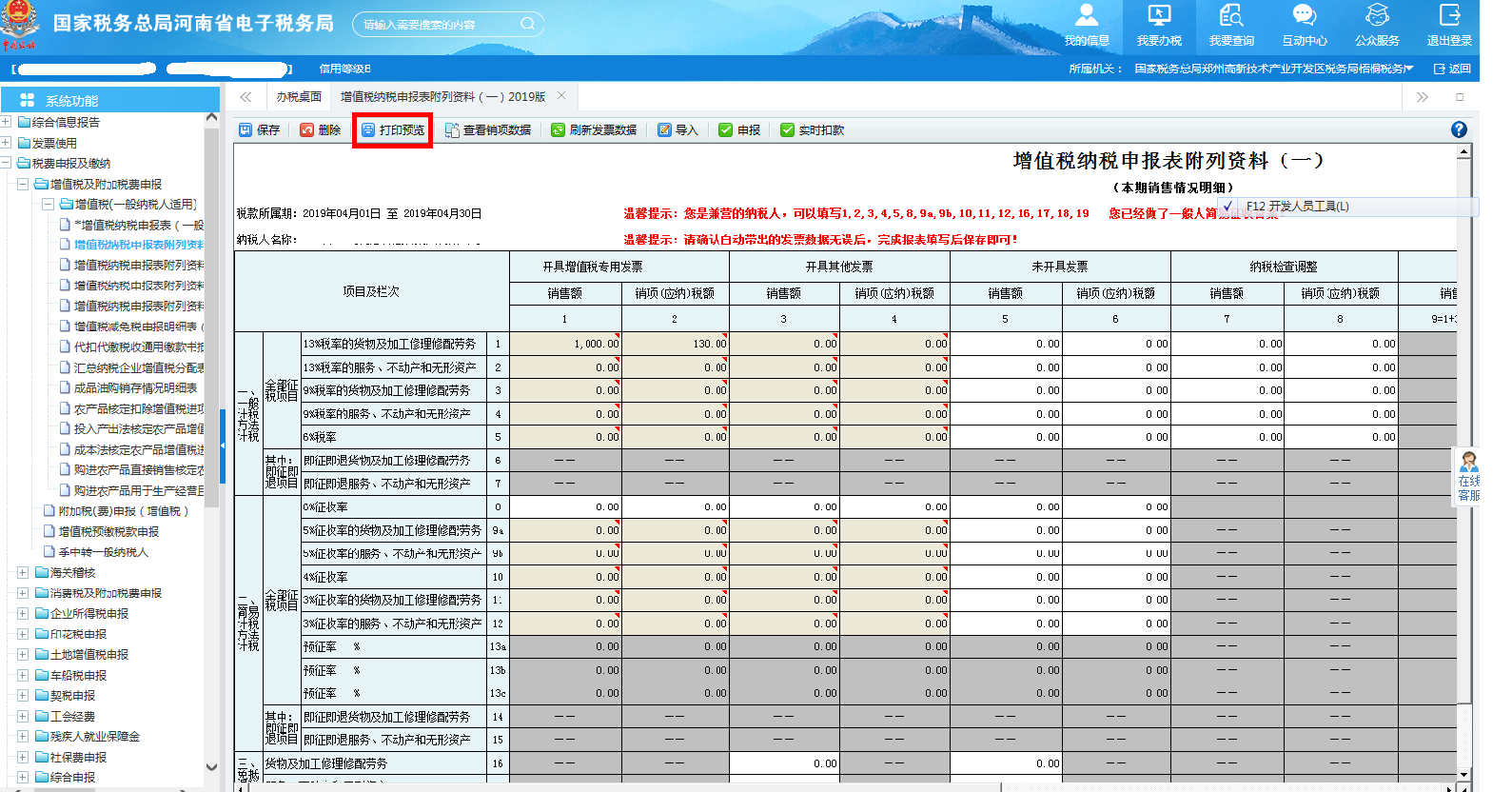Click the blue help question mark icon

click(x=1459, y=129)
